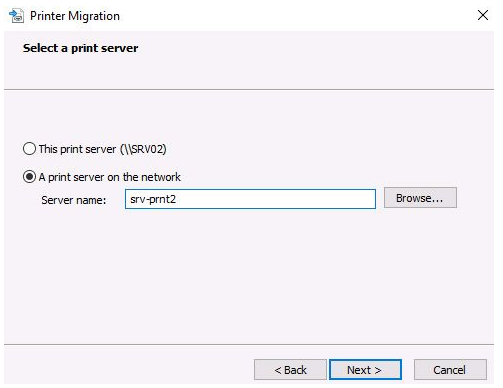This screenshot has height=388, width=503.
Task: Click the srv-prnt2 text in the field
Action: coord(153,199)
